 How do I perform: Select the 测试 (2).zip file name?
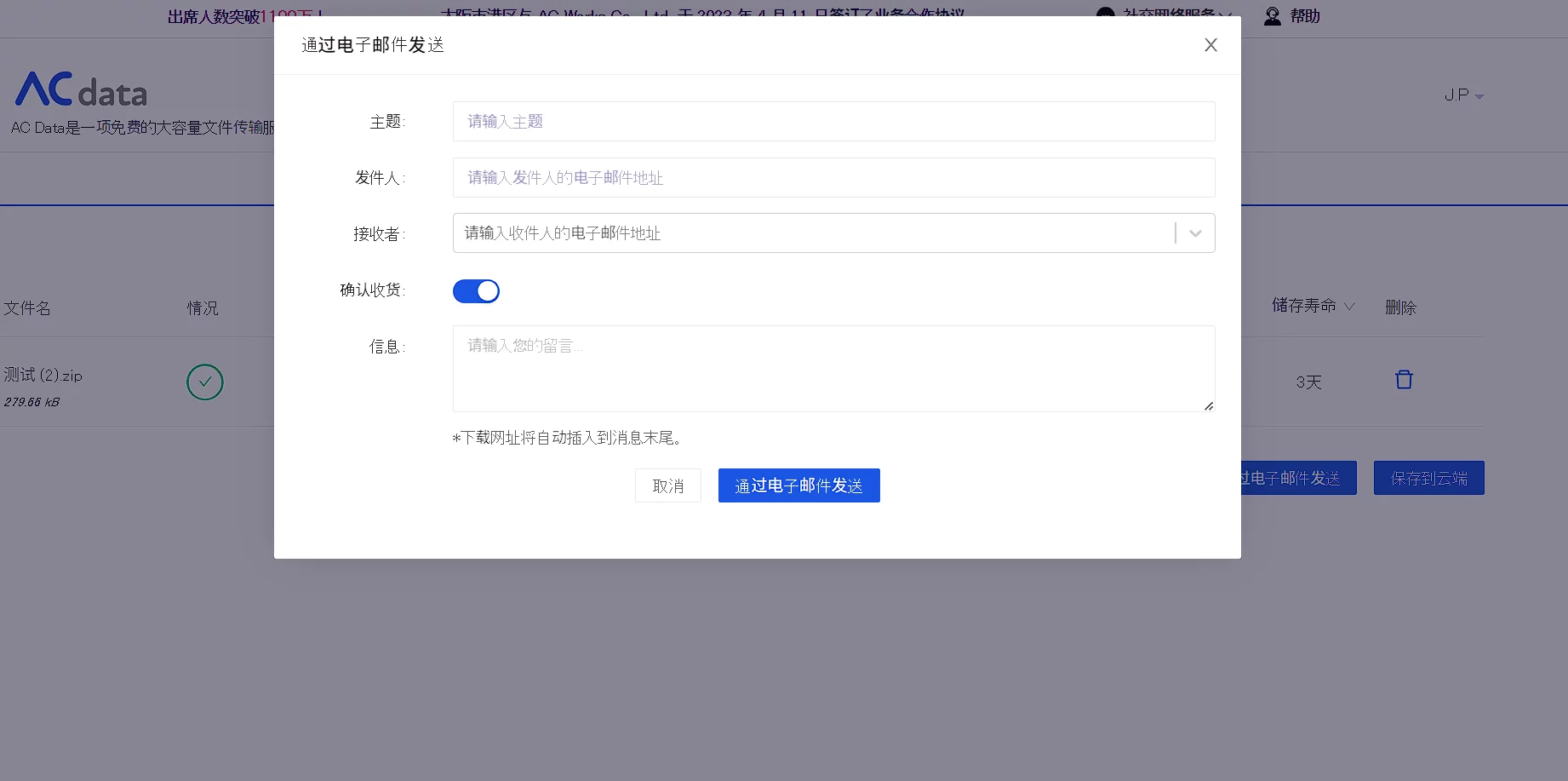tap(43, 376)
